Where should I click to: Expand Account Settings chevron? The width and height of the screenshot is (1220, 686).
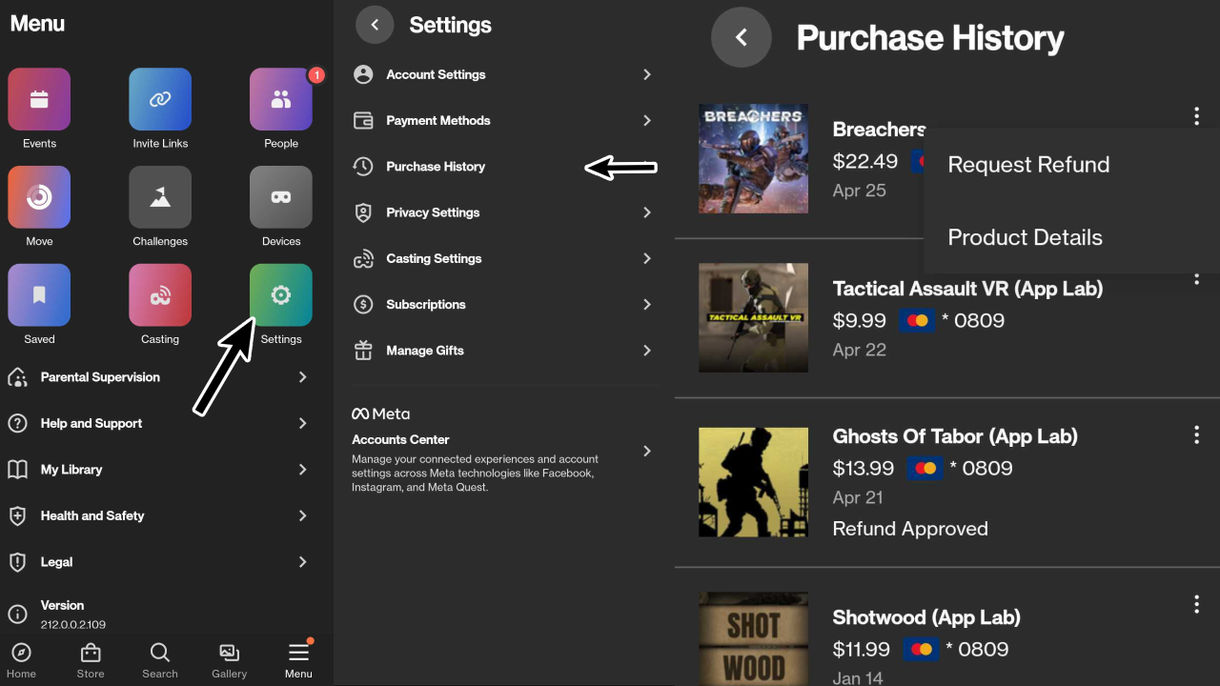[647, 75]
